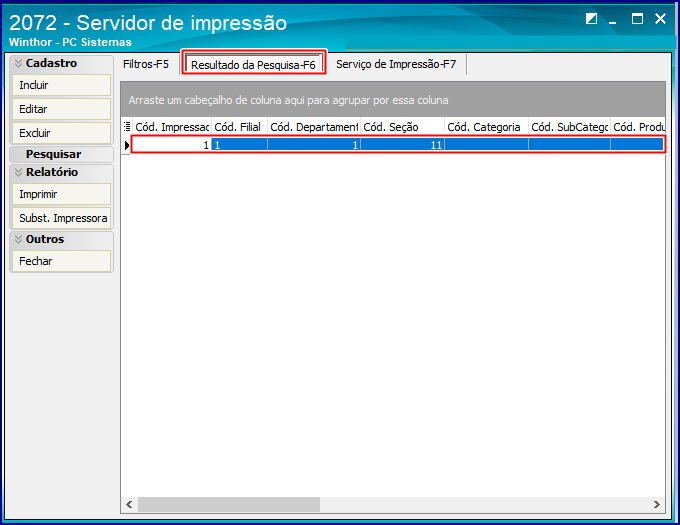The height and width of the screenshot is (525, 680).
Task: Click the horizontal scrollbar thumb
Action: coord(229,504)
